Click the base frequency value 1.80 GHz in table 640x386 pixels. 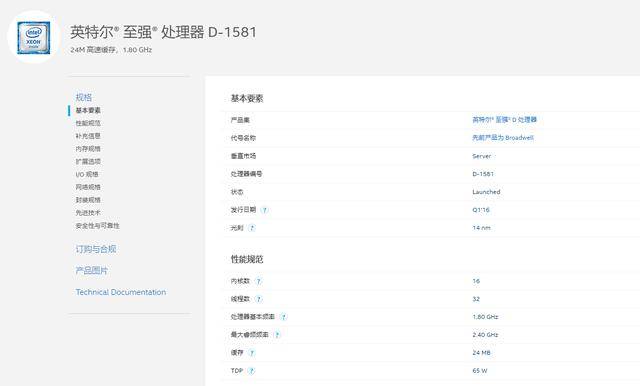485,317
